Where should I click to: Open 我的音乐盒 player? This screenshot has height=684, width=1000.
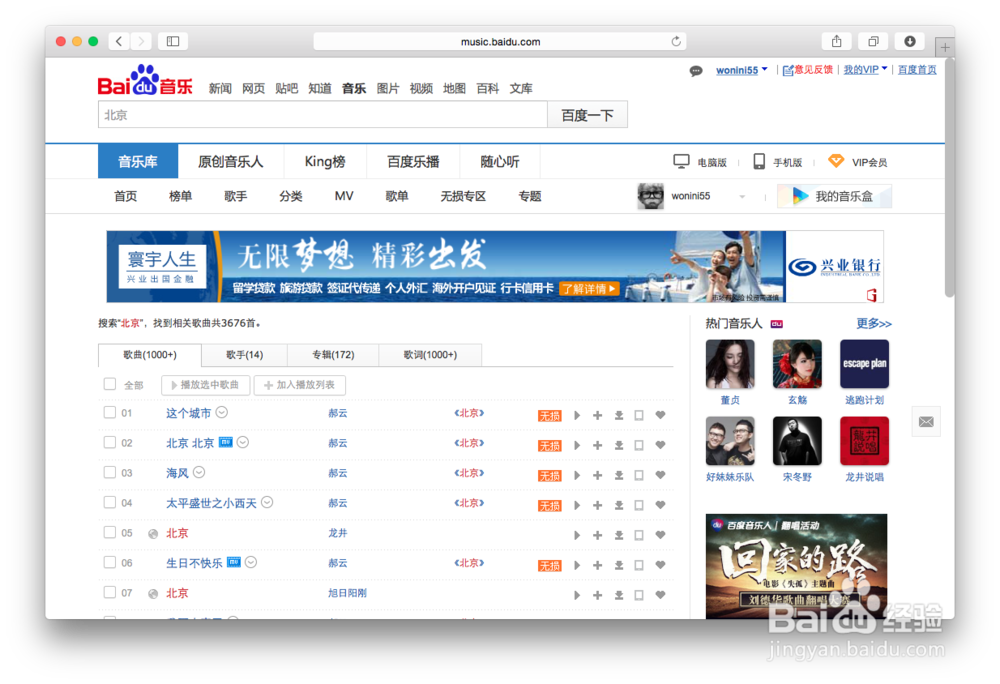pyautogui.click(x=834, y=196)
